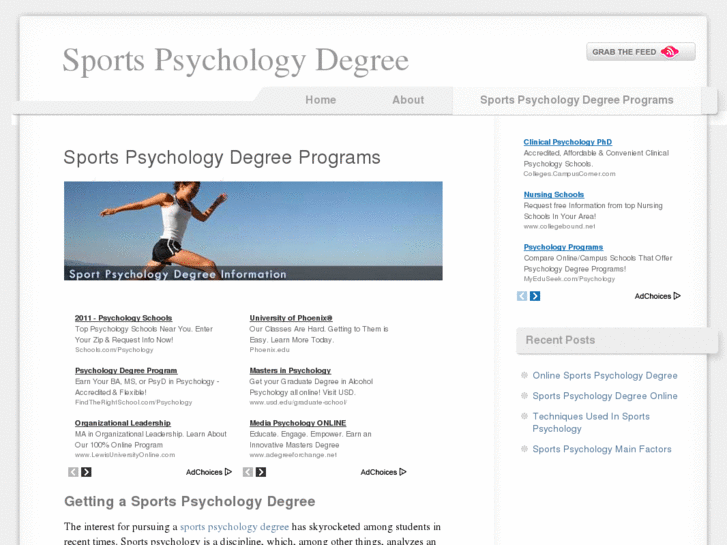The width and height of the screenshot is (727, 545).
Task: Follow the 'sports psychology degree' inline link
Action: [x=234, y=527]
